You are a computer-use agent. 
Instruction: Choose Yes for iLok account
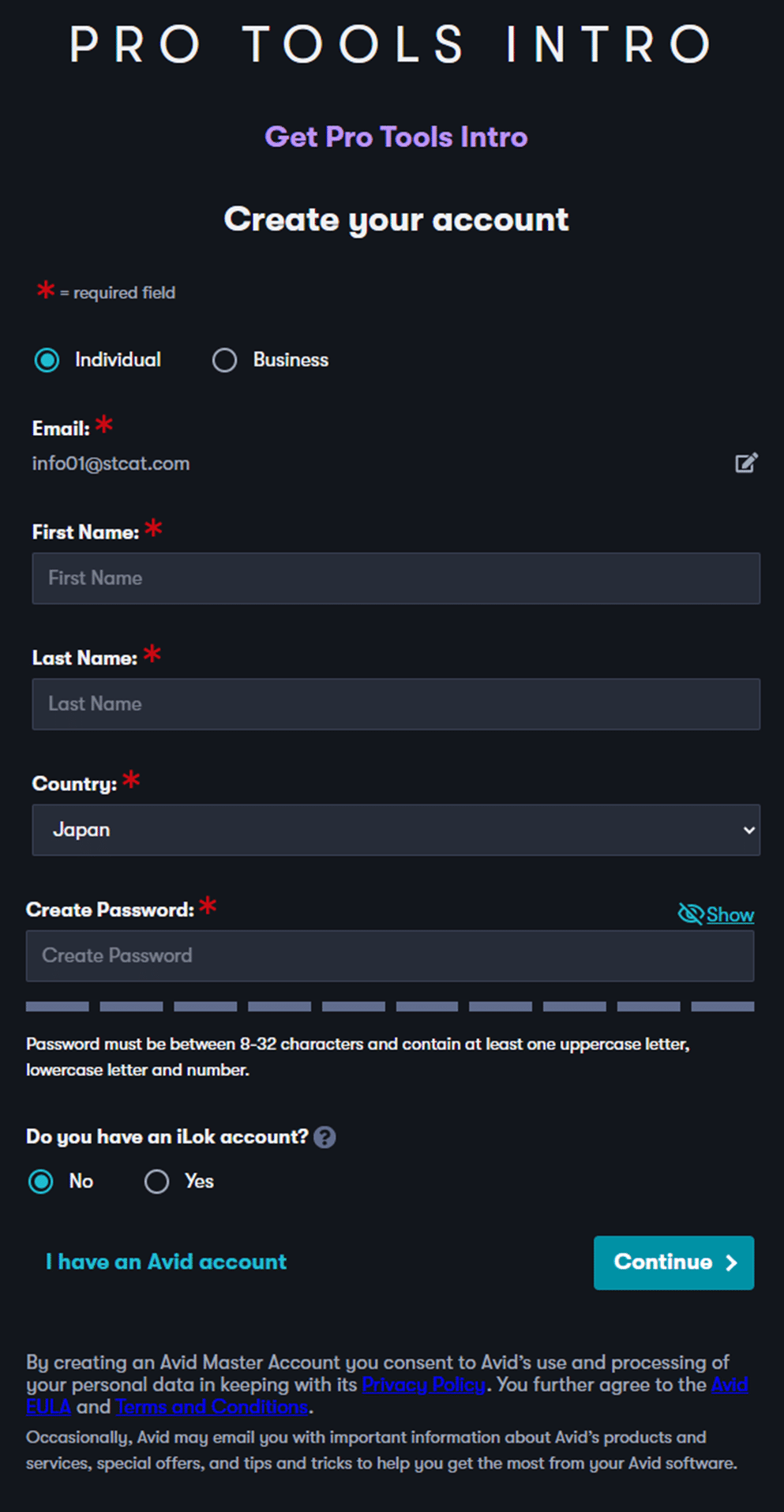point(157,1181)
